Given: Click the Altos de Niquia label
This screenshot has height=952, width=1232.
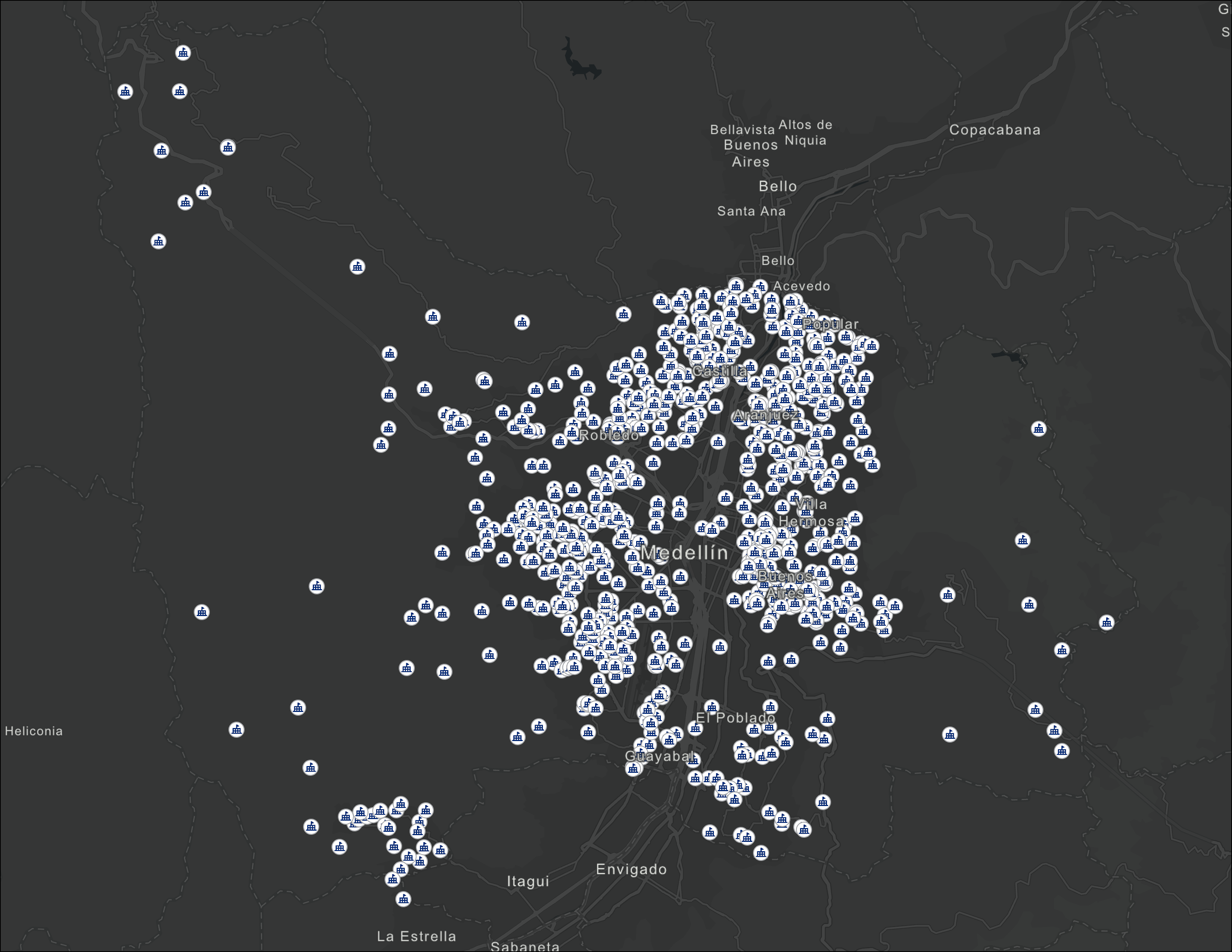Looking at the screenshot, I should 806,132.
